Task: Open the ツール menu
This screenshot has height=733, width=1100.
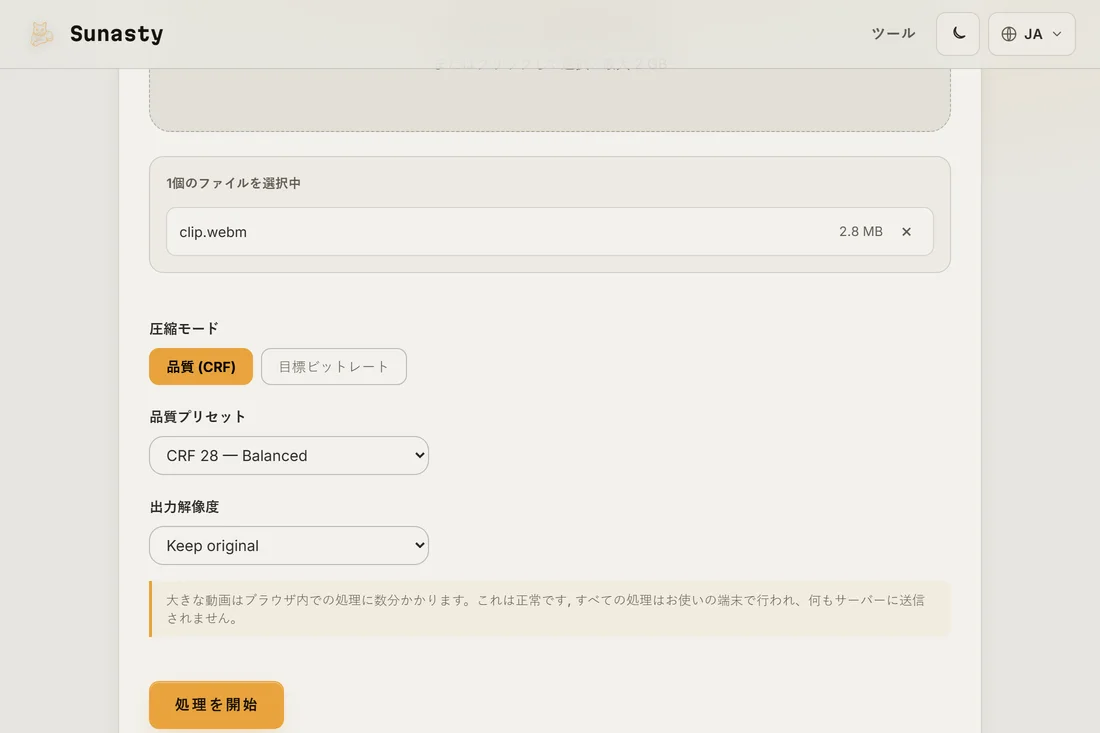Action: pos(893,34)
